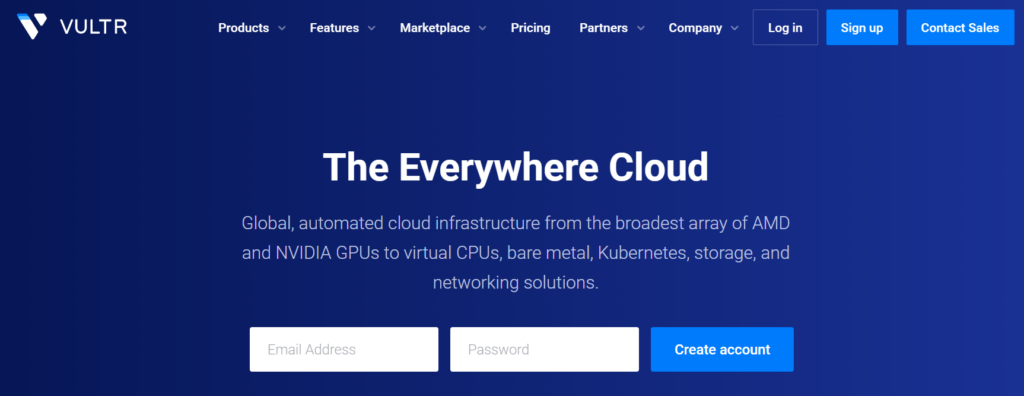The height and width of the screenshot is (396, 1024).
Task: Expand the Marketplace dropdown chevron
Action: (x=482, y=28)
